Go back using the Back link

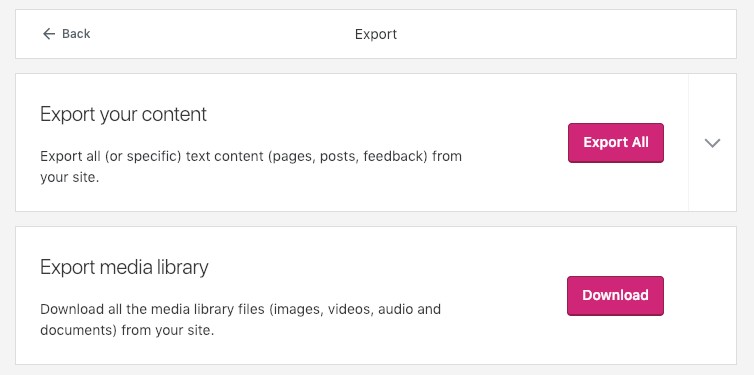(66, 34)
